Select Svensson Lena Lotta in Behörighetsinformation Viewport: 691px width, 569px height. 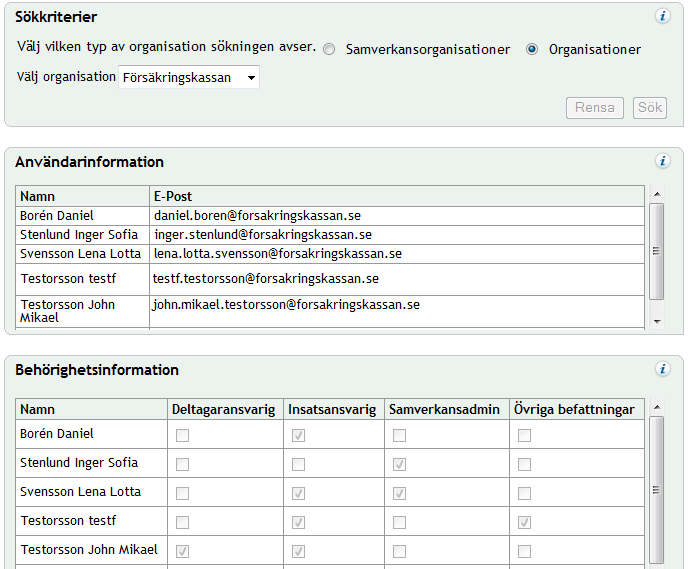330,492
